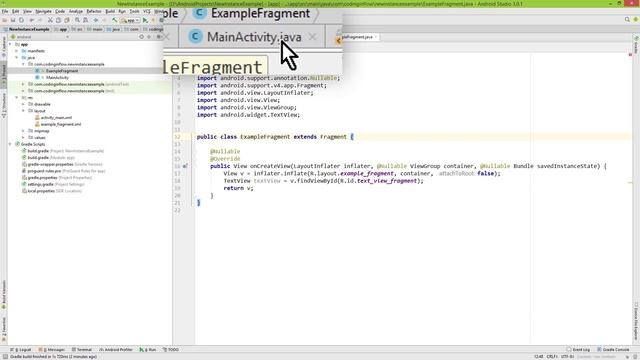
Task: Click the Replace icon in toolbar
Action: (85, 20)
